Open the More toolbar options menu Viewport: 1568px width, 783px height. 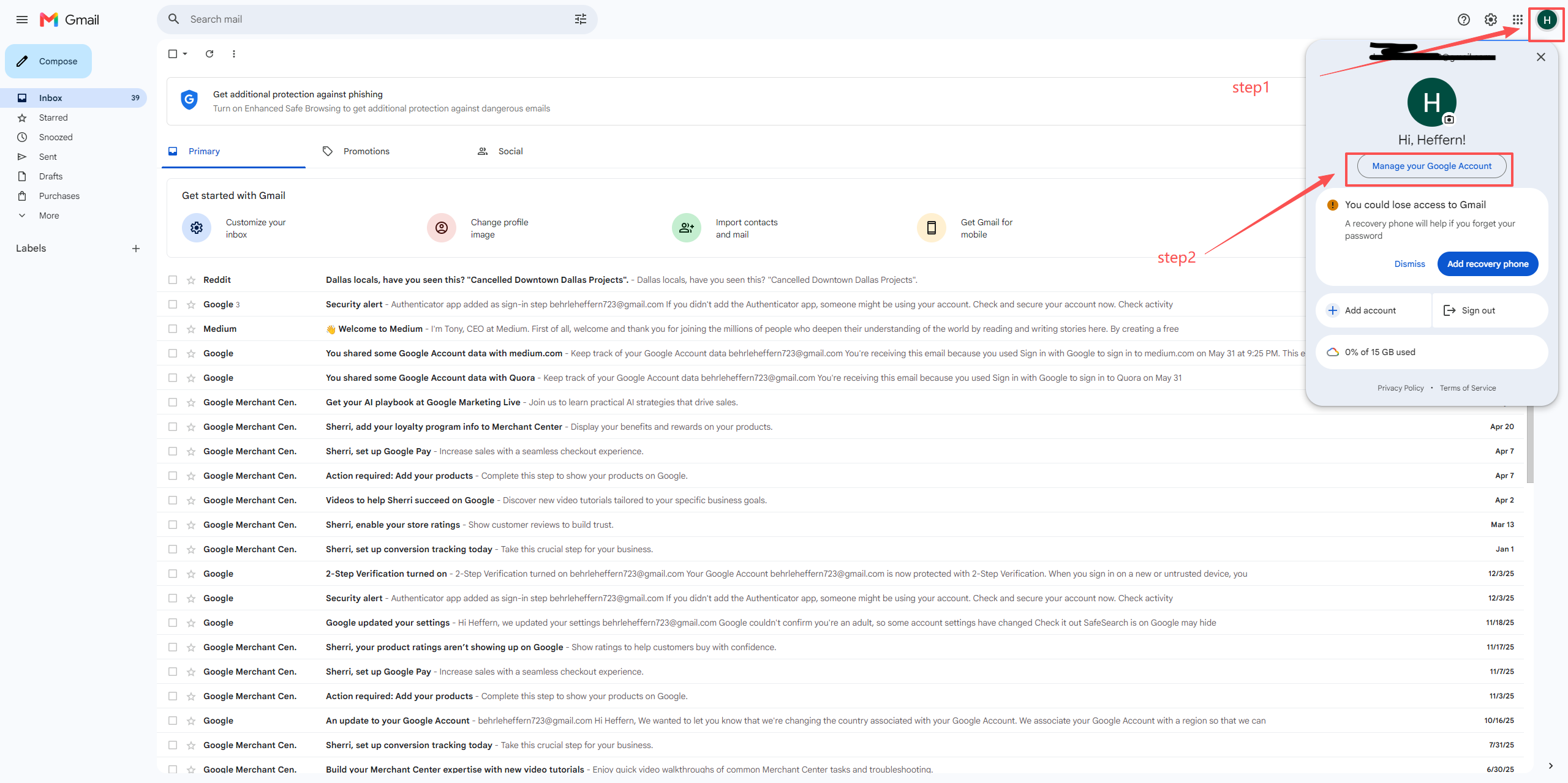coord(234,54)
